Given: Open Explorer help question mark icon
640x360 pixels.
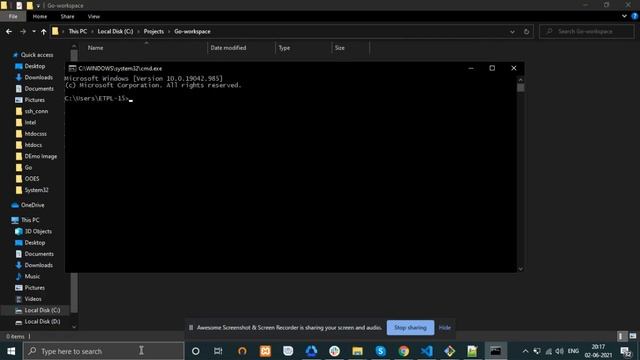Looking at the screenshot, I should click(635, 16).
